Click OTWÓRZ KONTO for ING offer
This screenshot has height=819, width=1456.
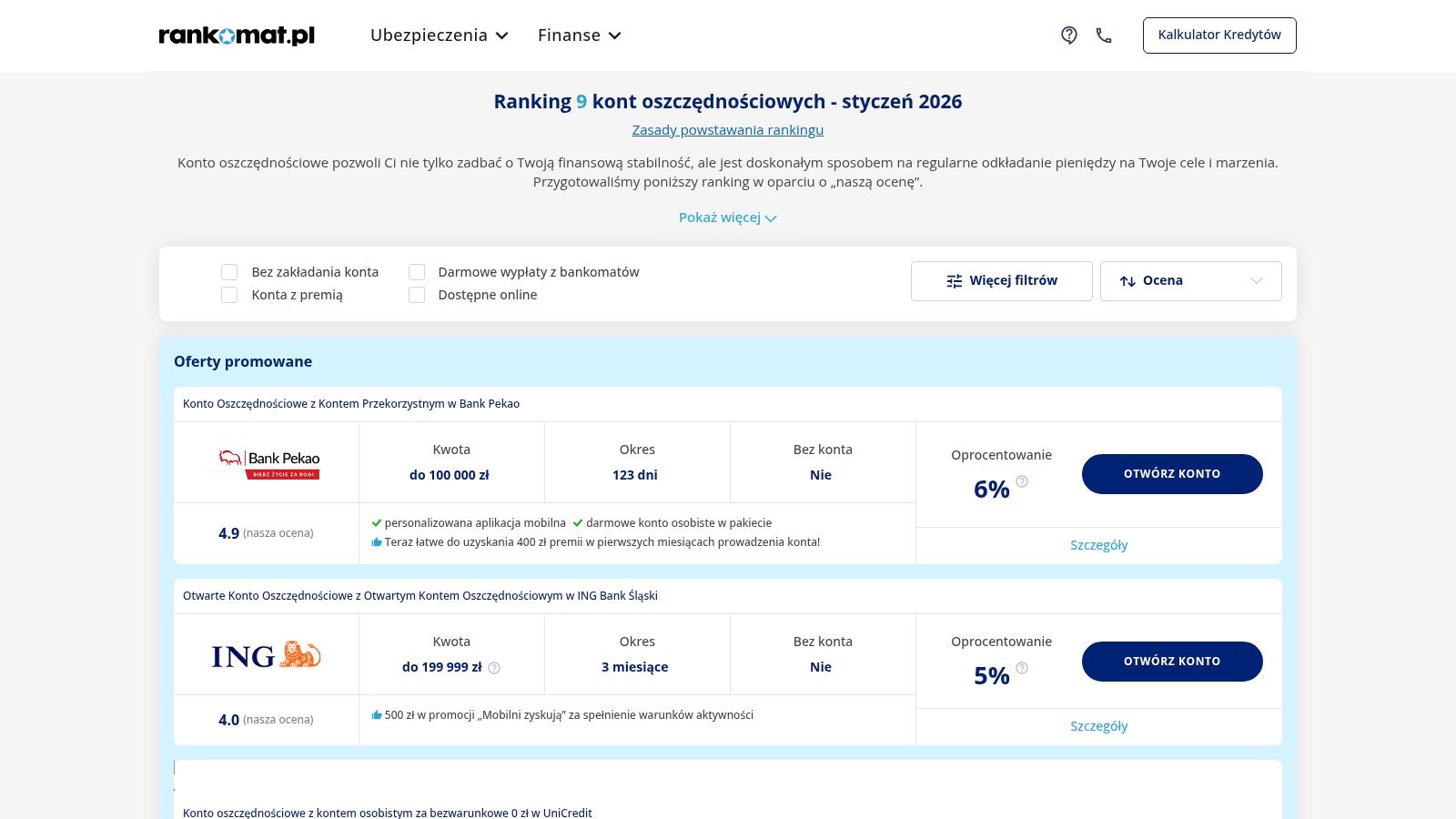point(1172,662)
